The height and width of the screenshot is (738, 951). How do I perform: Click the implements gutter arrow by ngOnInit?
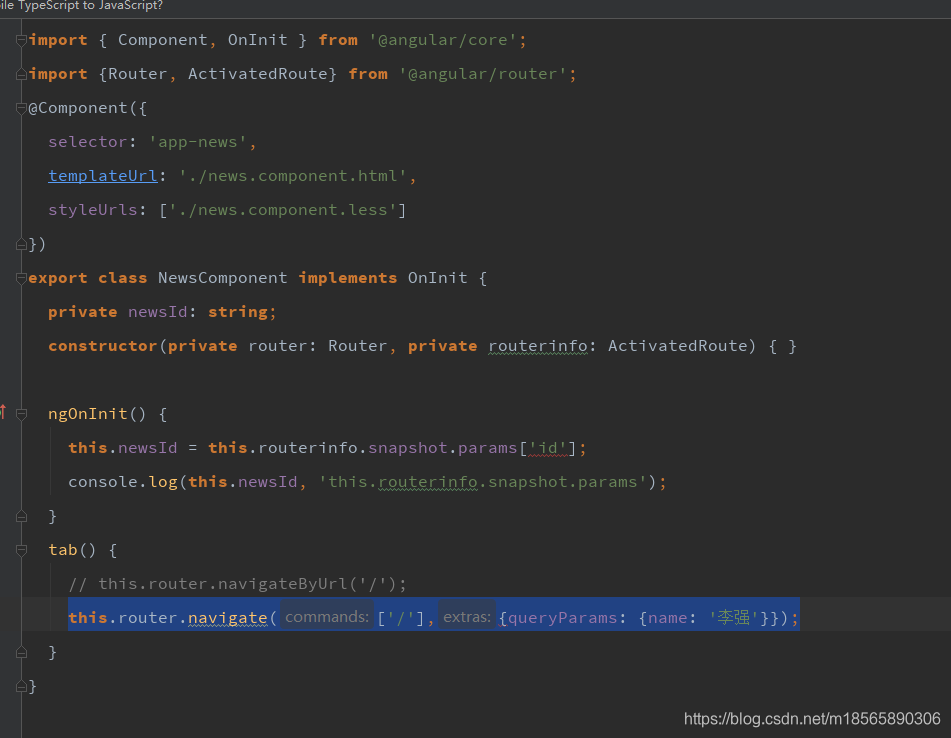coord(3,412)
